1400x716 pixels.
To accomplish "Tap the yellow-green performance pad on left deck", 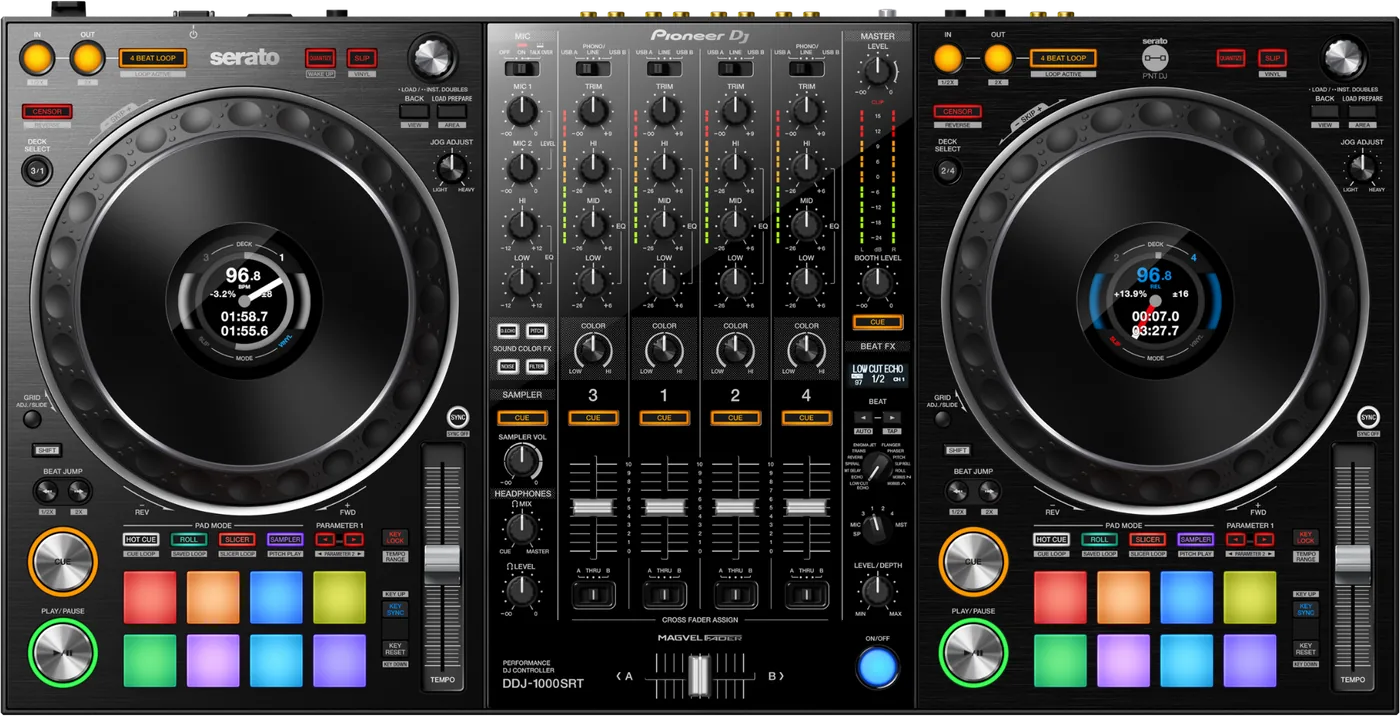I will pyautogui.click(x=340, y=597).
